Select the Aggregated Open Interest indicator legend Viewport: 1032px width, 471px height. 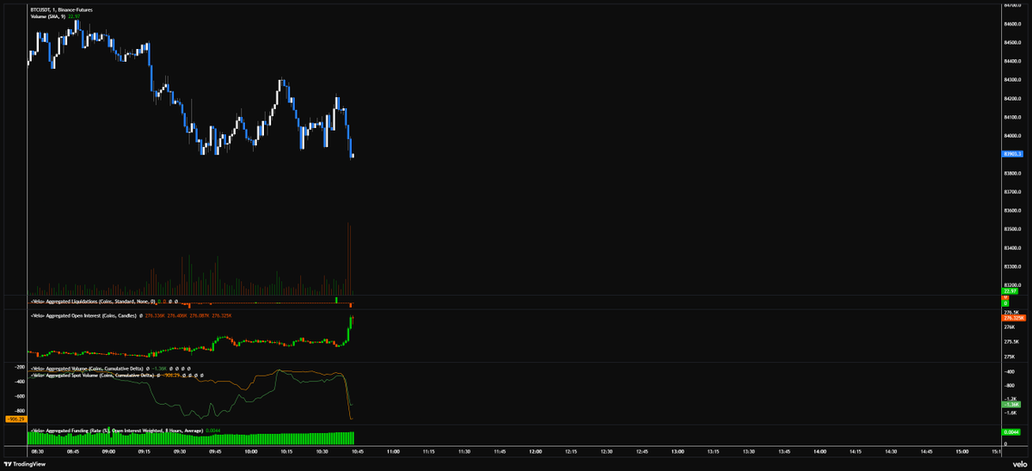pos(85,315)
